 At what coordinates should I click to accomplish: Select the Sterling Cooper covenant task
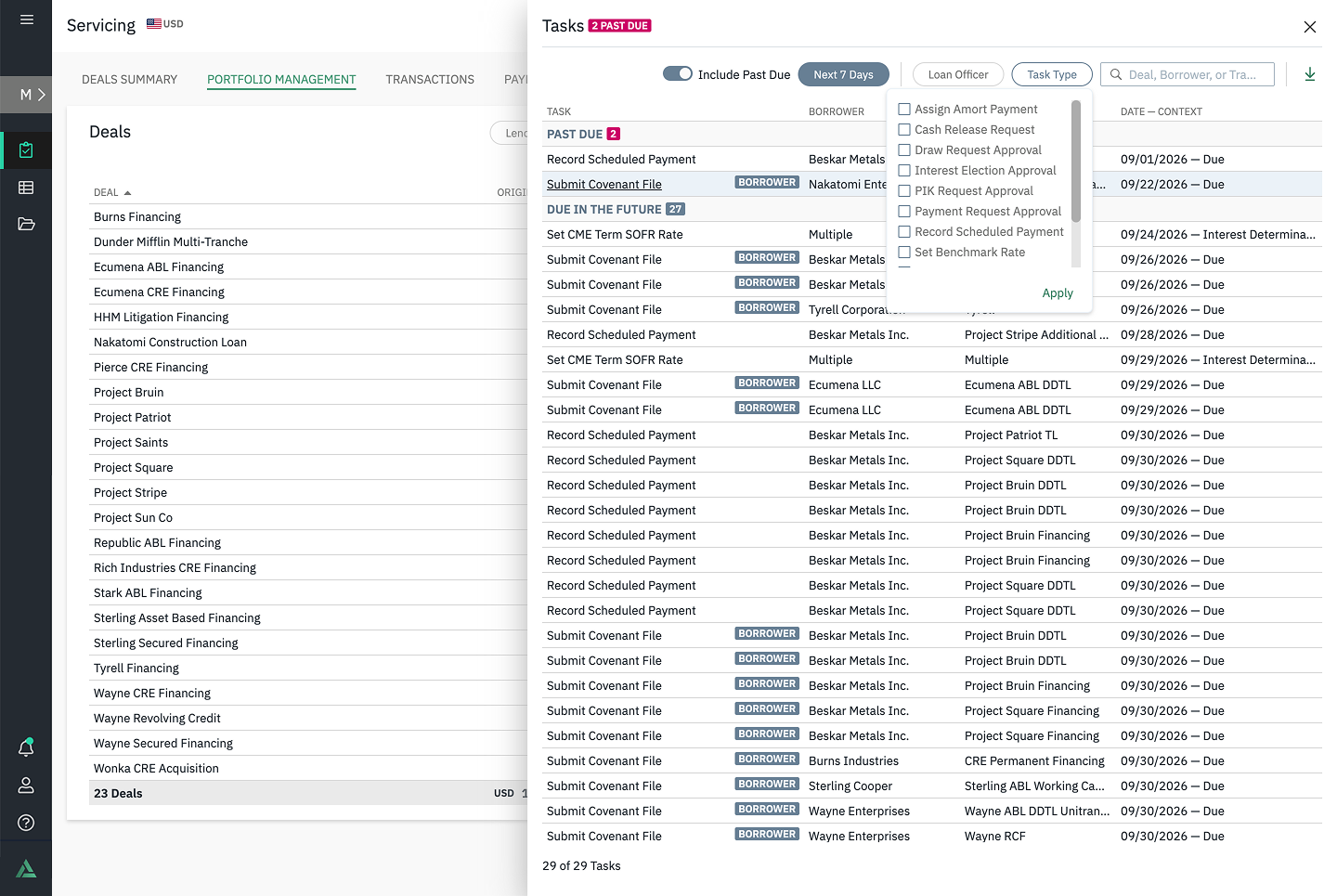click(x=932, y=786)
